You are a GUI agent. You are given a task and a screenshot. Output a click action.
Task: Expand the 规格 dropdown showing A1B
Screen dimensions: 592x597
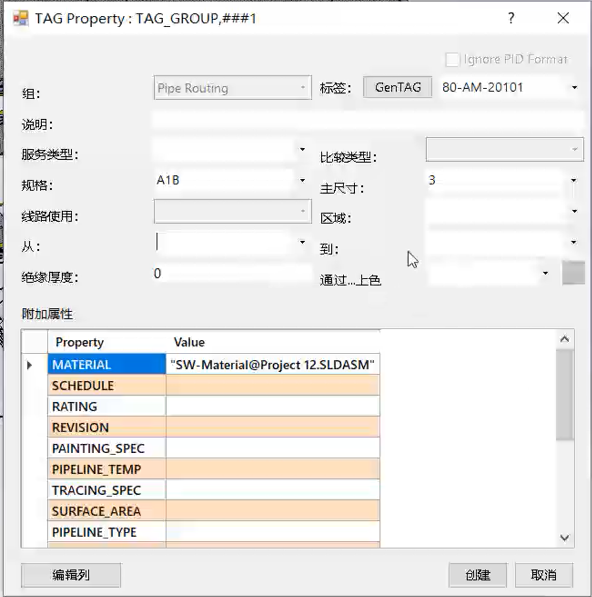302,180
